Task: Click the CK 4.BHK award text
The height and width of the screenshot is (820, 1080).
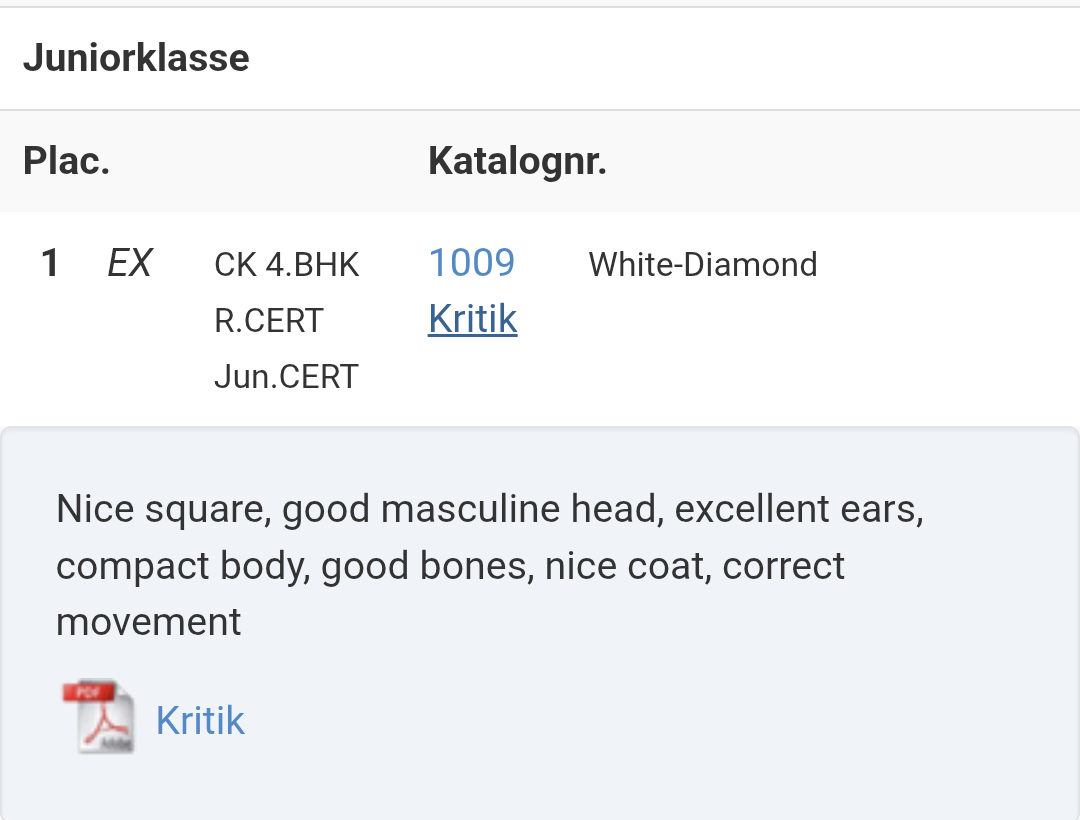Action: click(286, 265)
